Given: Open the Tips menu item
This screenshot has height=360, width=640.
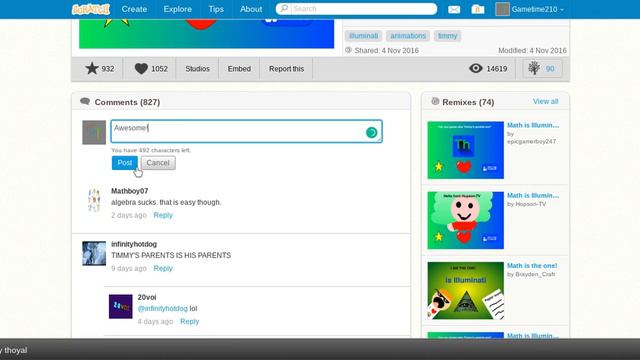Looking at the screenshot, I should [216, 9].
